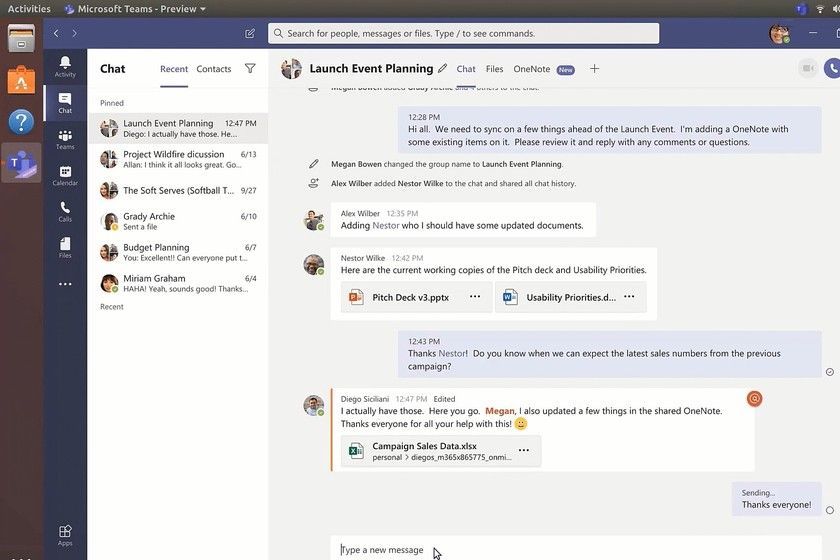Click the 'Thanks everyone!' sending message
840x560 pixels.
click(776, 499)
